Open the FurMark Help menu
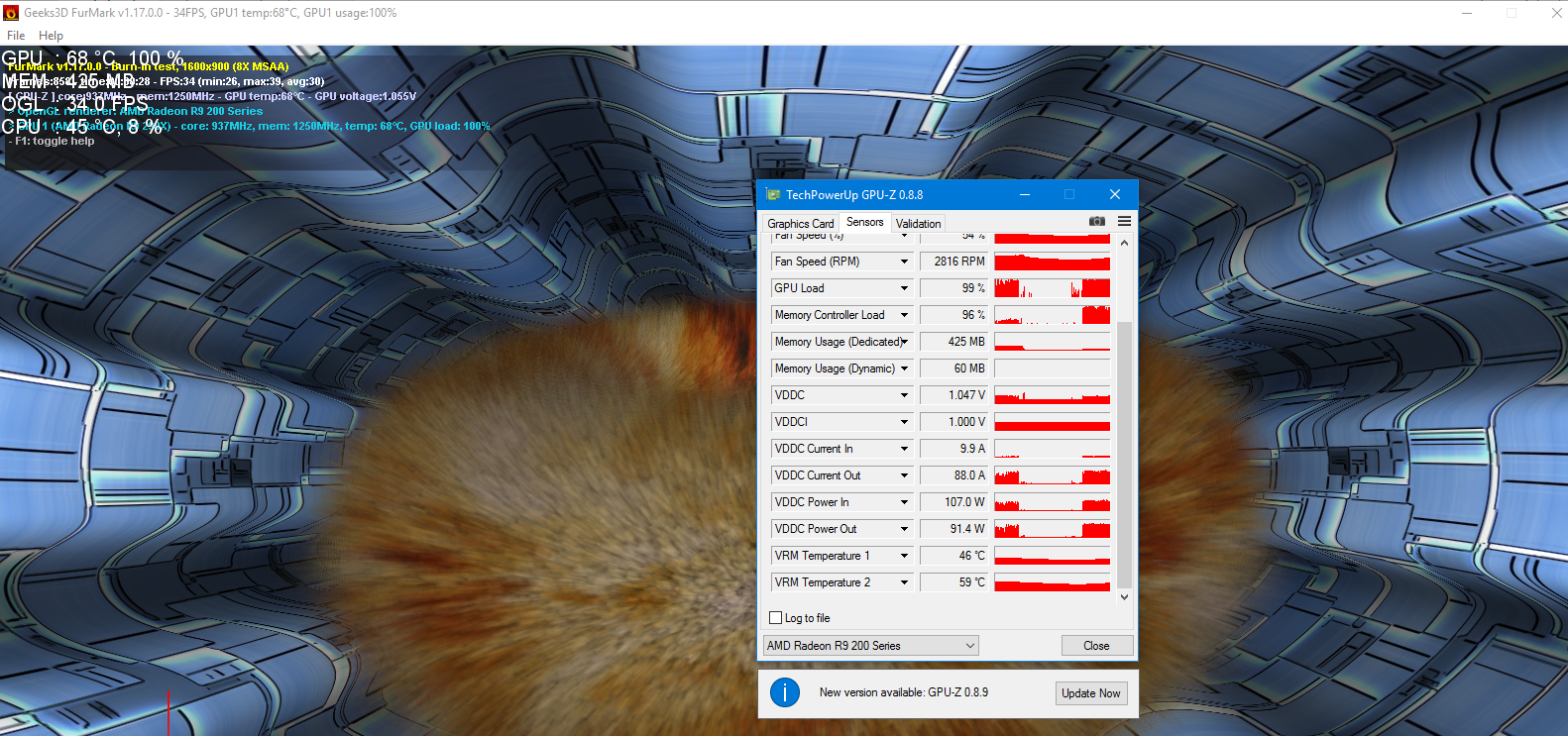This screenshot has height=737, width=1568. 51,36
